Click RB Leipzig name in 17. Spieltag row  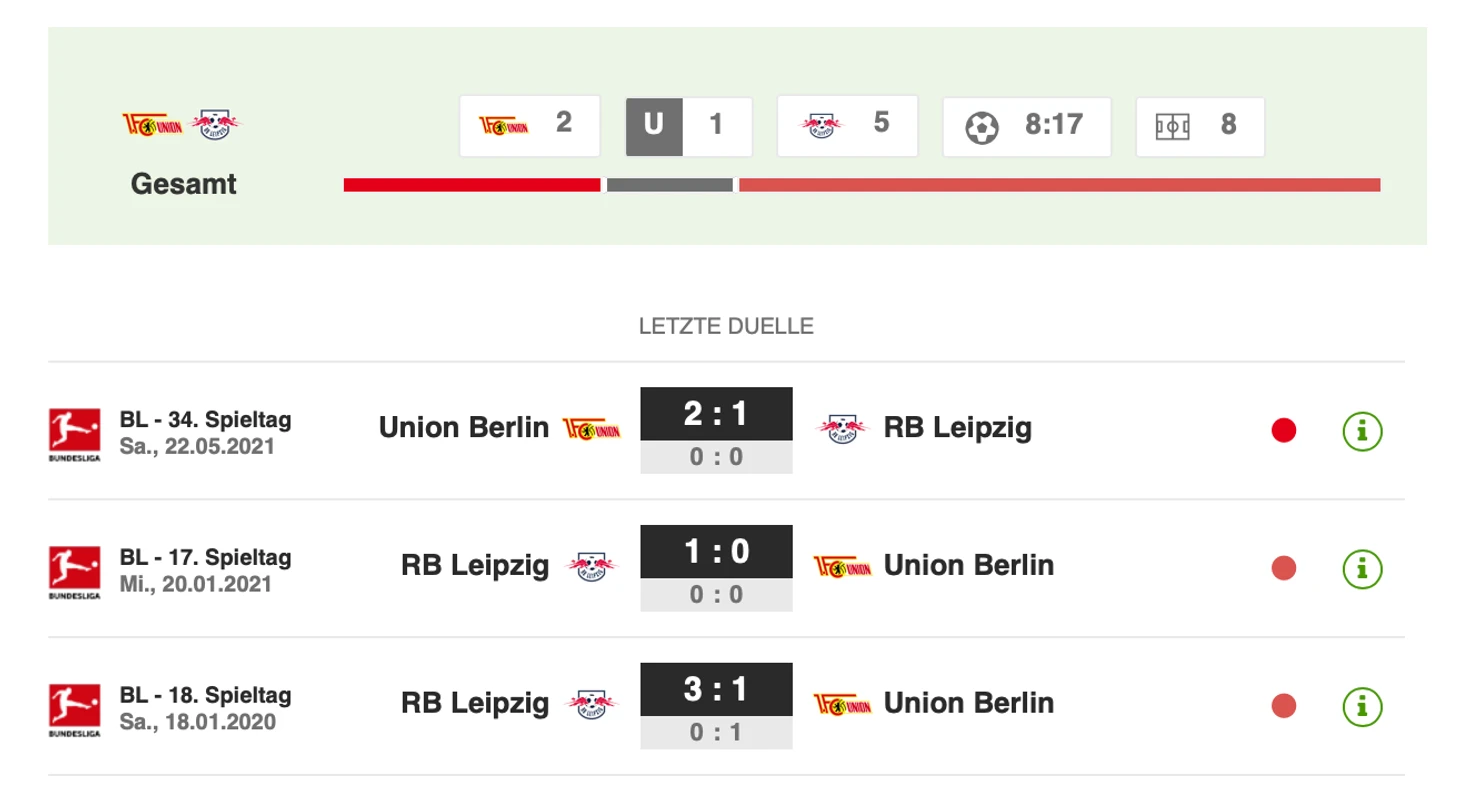tap(475, 566)
